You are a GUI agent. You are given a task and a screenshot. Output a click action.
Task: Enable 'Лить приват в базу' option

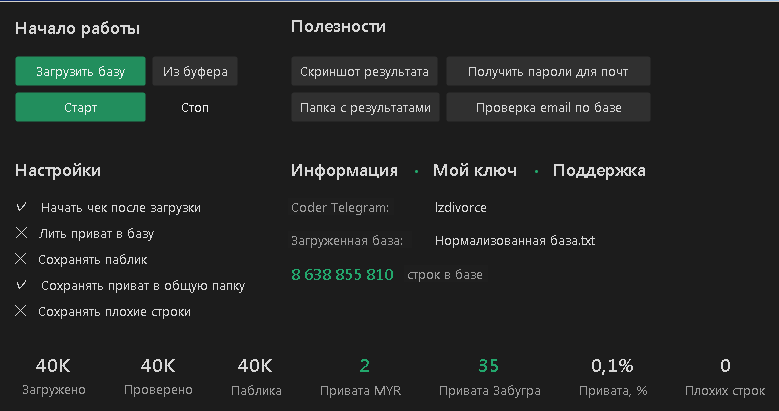pyautogui.click(x=22, y=233)
